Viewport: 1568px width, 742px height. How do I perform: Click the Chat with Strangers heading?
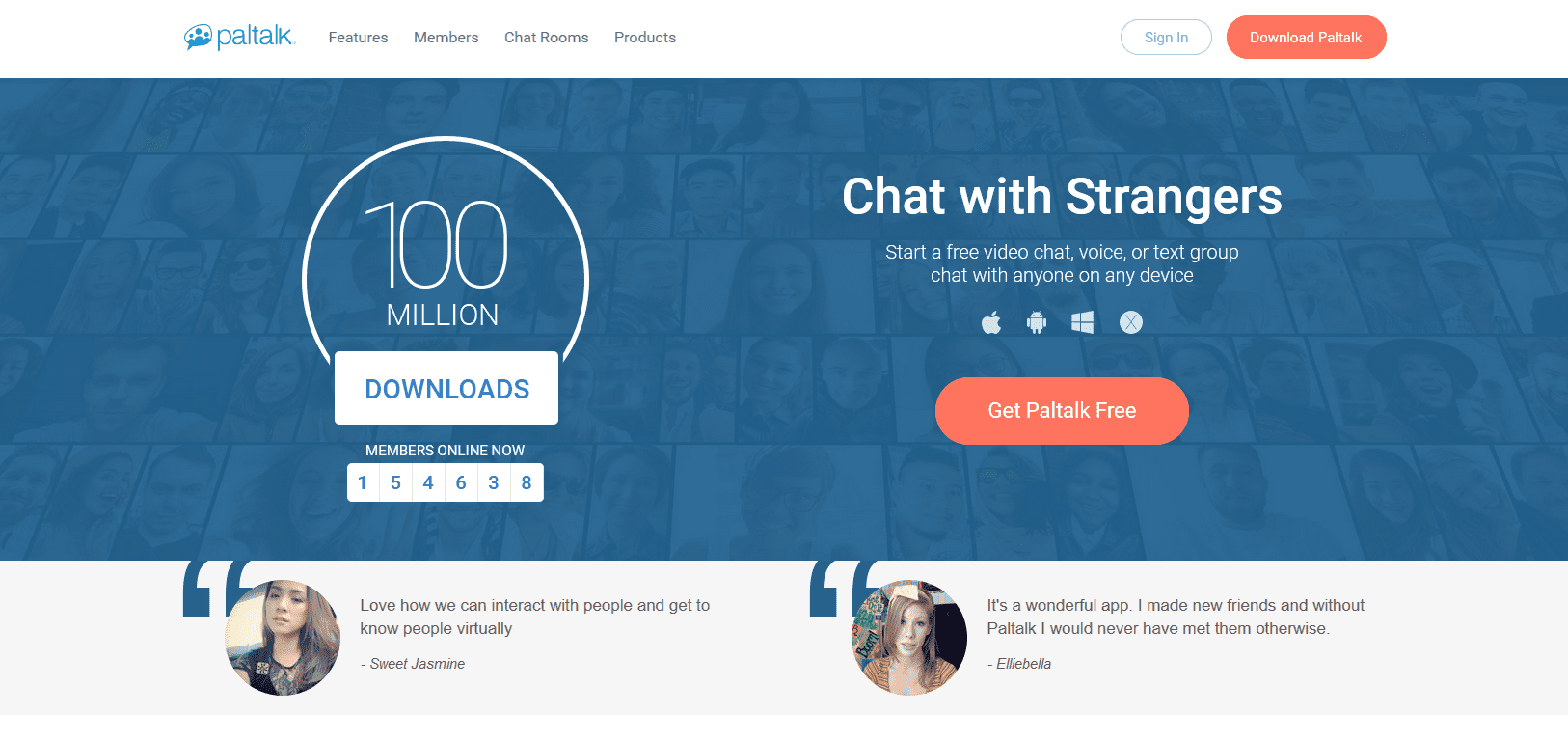click(1062, 197)
